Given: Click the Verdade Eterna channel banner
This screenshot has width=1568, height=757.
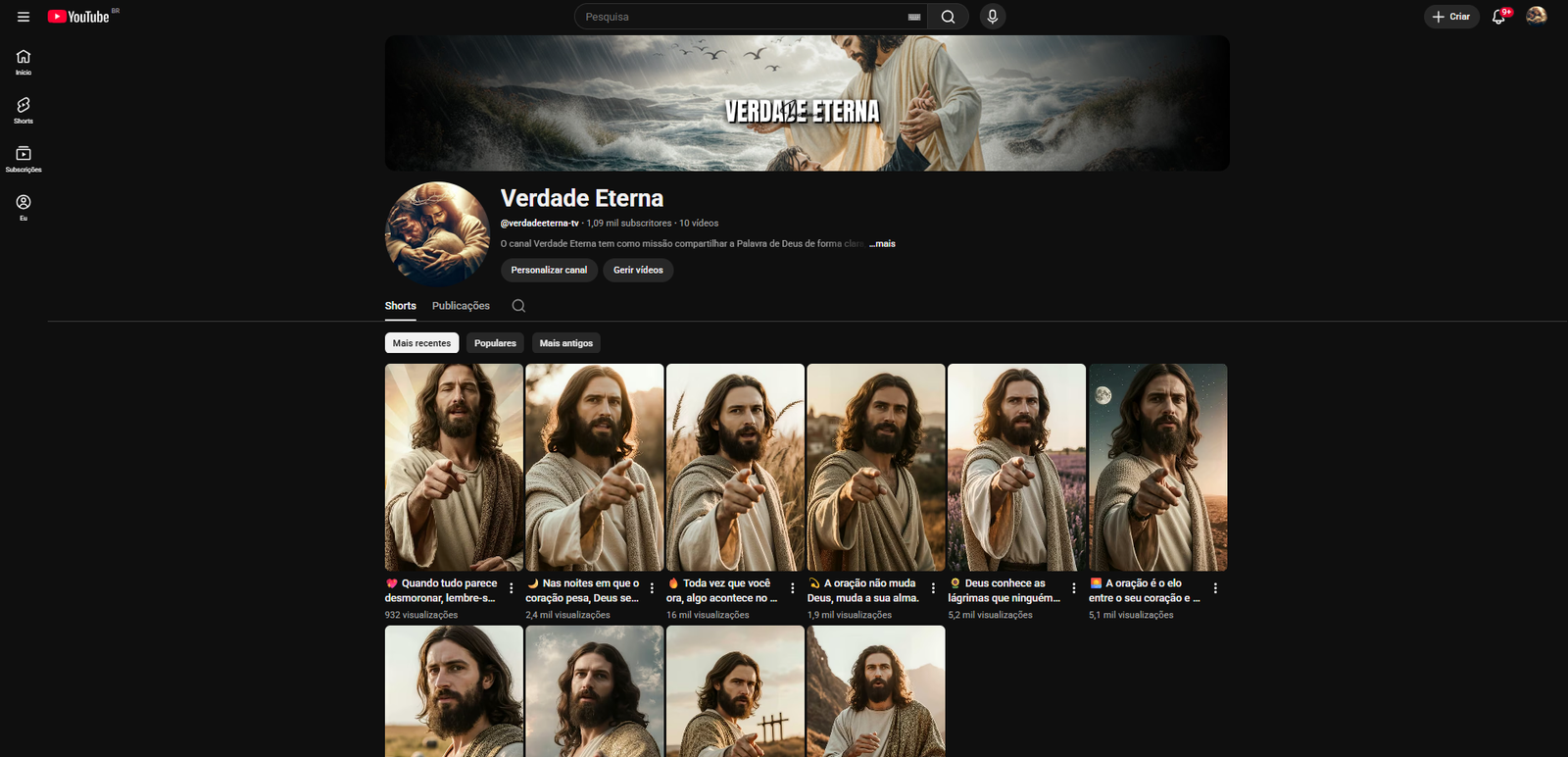Looking at the screenshot, I should coord(807,103).
